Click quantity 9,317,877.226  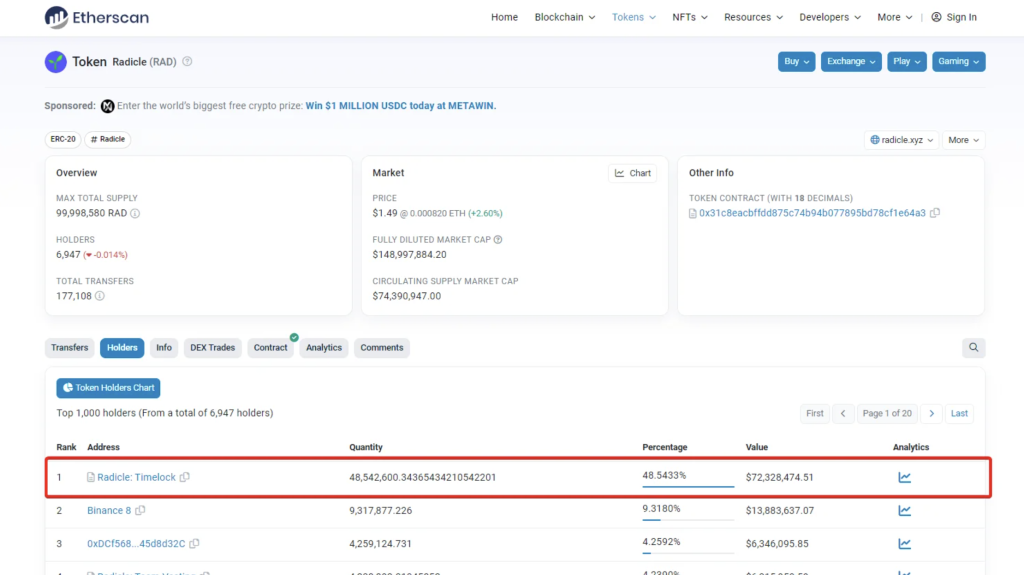[381, 510]
